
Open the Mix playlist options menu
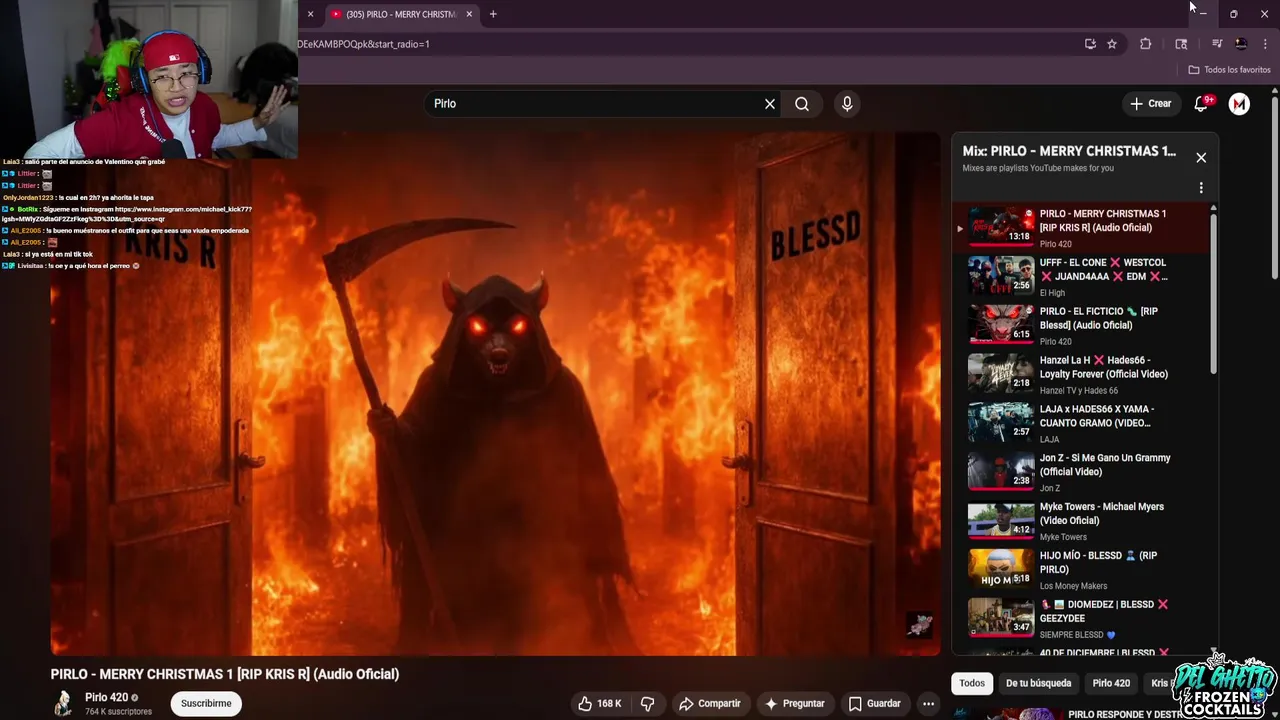(x=1201, y=188)
